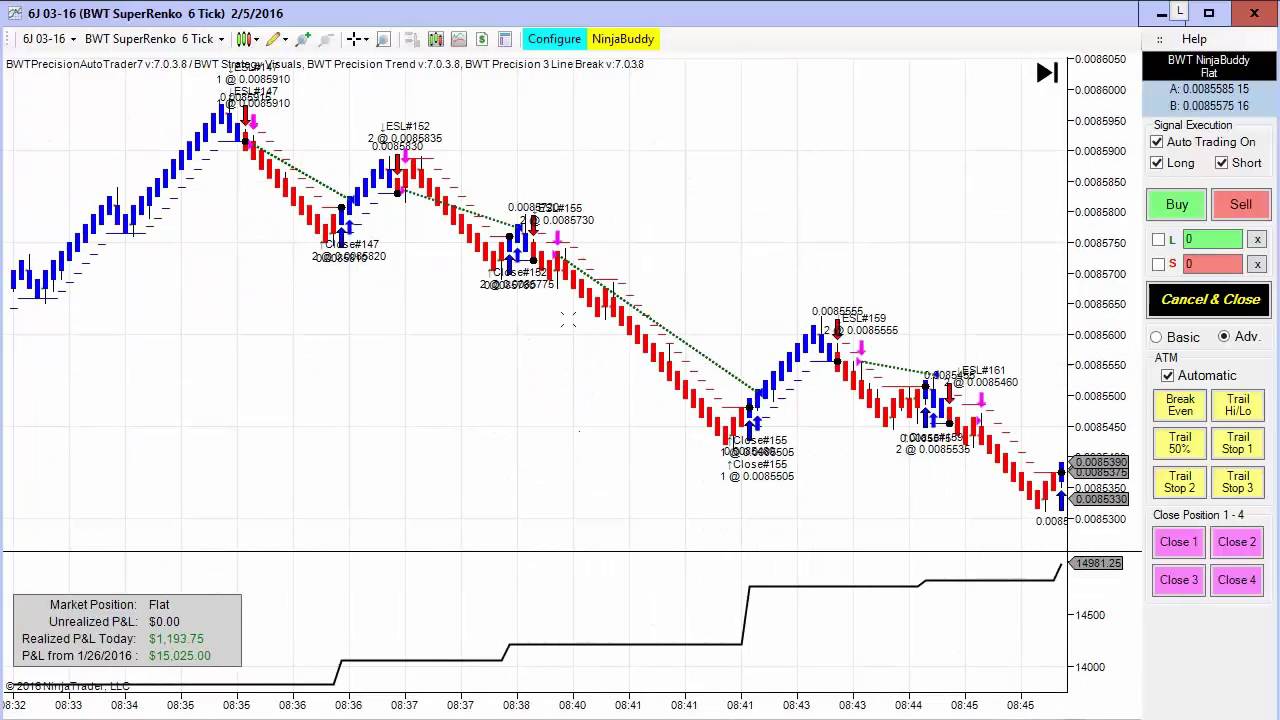Viewport: 1280px width, 720px height.
Task: Click the Close 1 position button
Action: click(x=1178, y=542)
